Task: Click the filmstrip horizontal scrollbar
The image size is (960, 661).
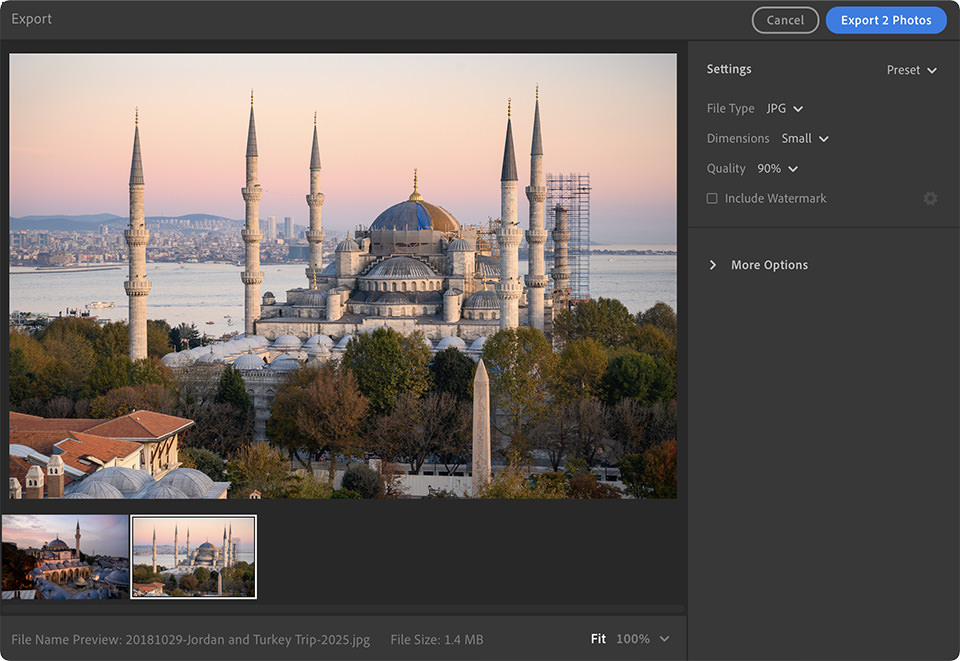Action: [x=342, y=608]
